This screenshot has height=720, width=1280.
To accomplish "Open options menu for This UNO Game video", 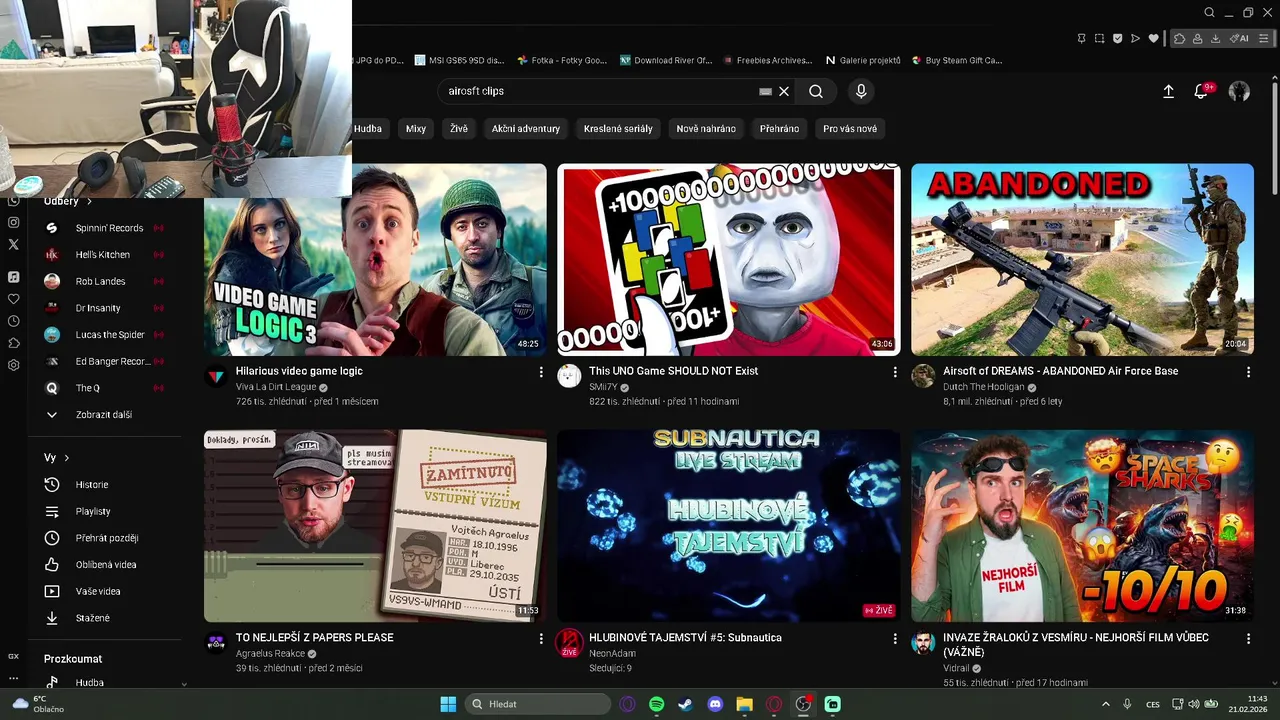I will [x=895, y=372].
